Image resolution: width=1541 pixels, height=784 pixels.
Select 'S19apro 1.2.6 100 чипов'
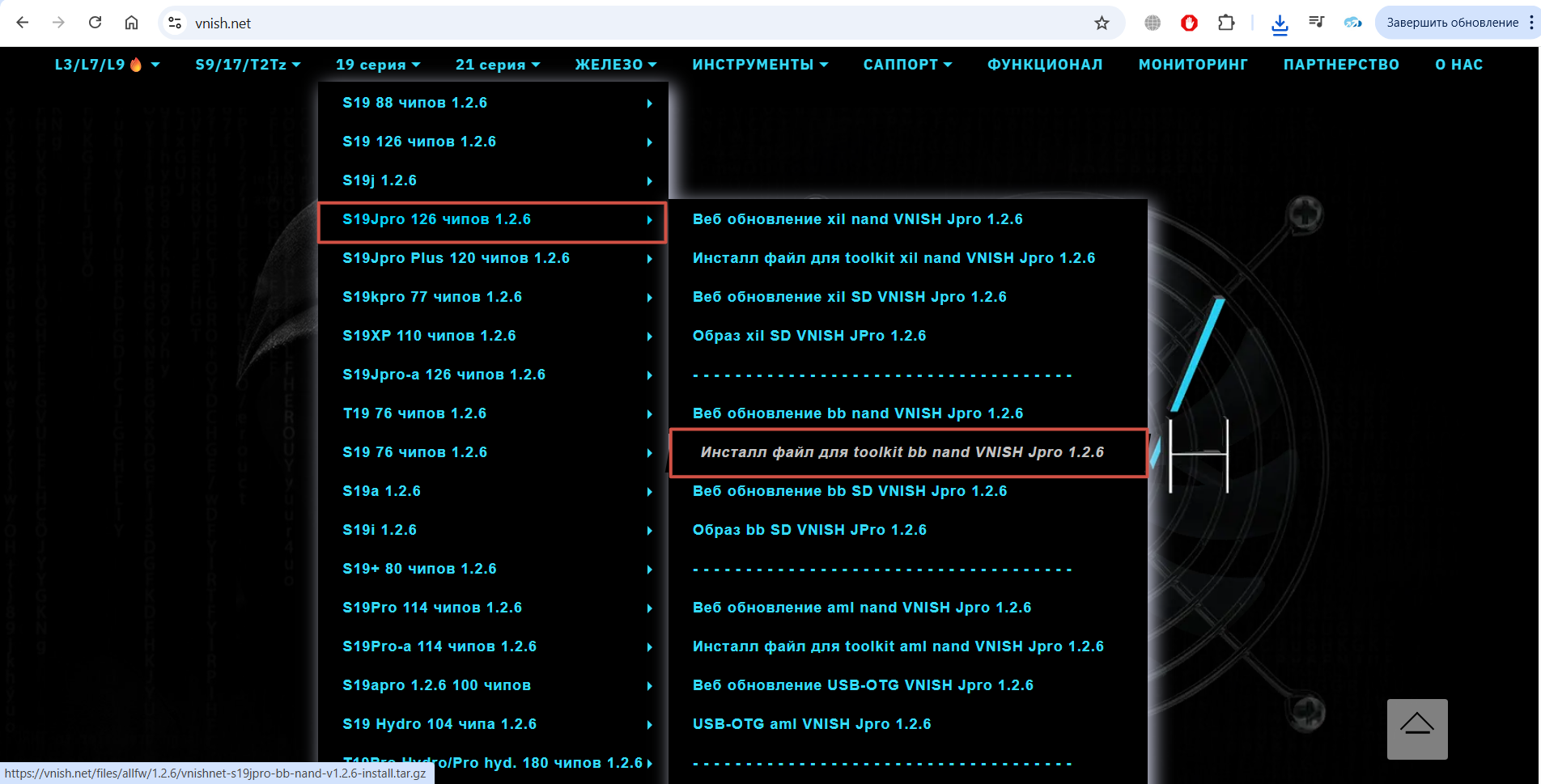point(493,685)
